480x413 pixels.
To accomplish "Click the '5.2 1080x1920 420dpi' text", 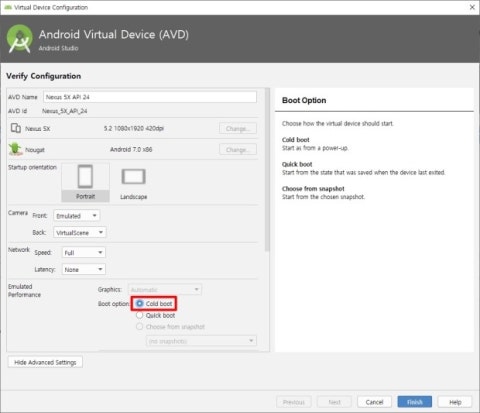I will (134, 128).
